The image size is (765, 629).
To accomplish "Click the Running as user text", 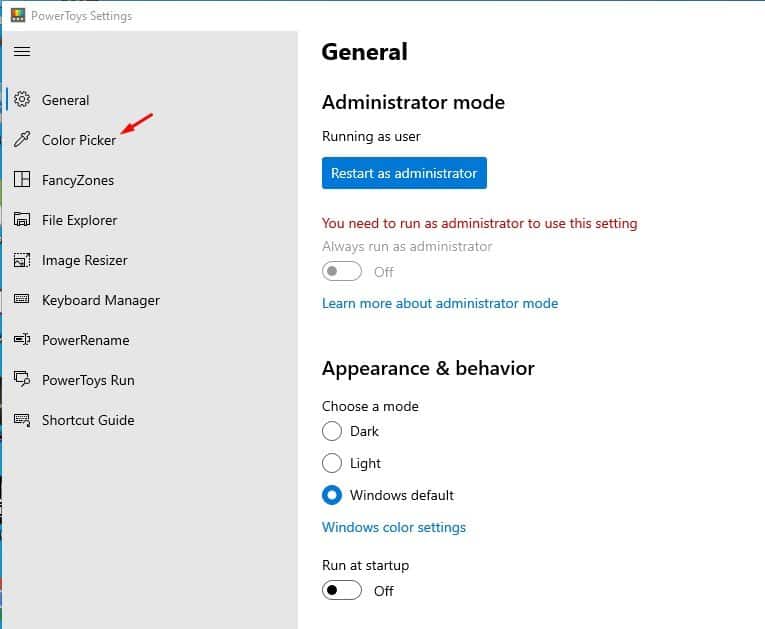I will point(371,136).
